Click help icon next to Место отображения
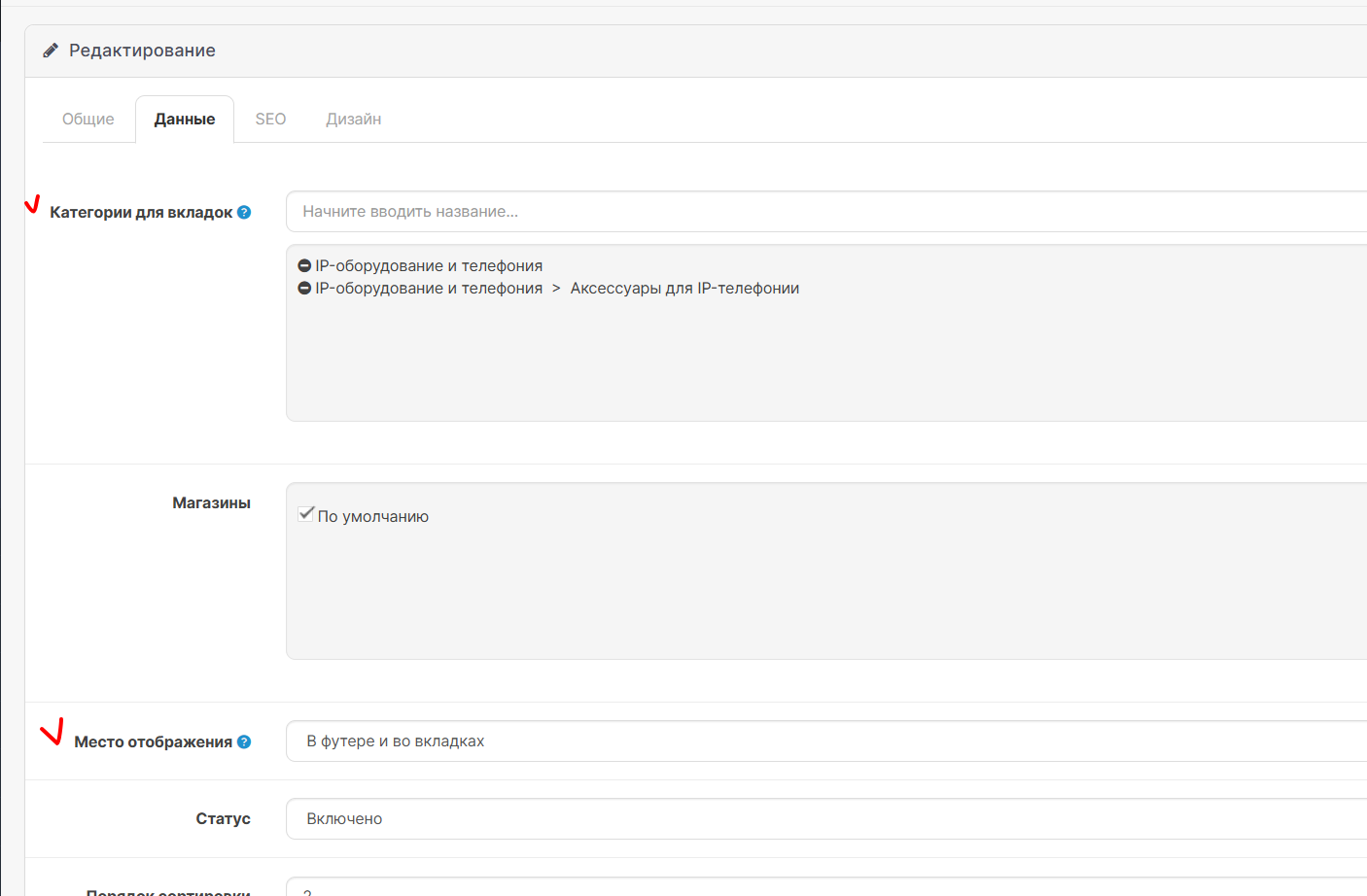 244,741
